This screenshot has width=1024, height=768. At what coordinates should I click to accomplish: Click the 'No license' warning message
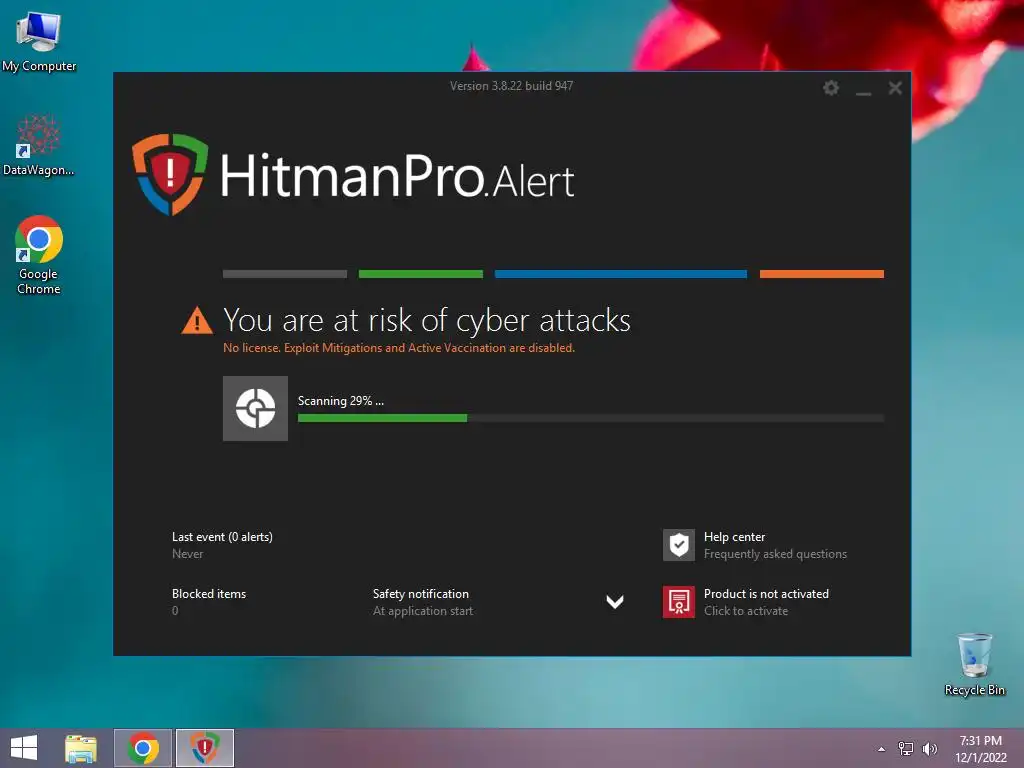coord(399,348)
